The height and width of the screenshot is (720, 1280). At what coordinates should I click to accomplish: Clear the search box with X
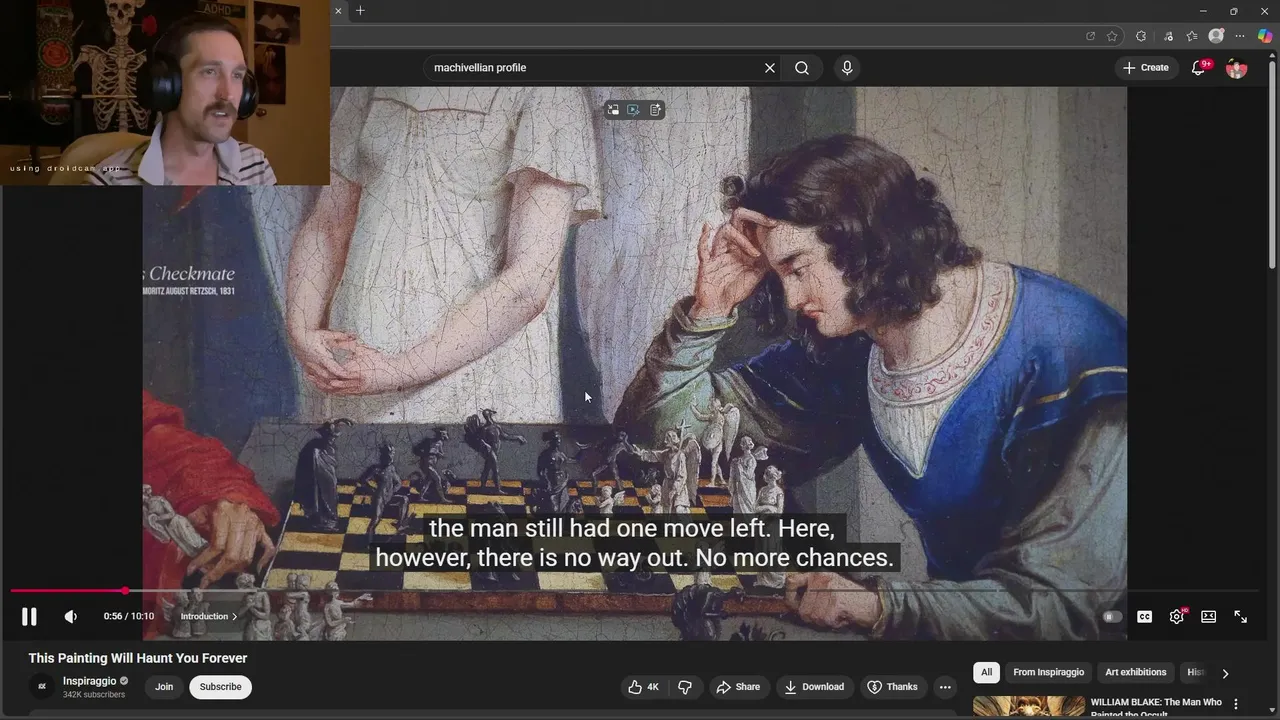pyautogui.click(x=770, y=68)
